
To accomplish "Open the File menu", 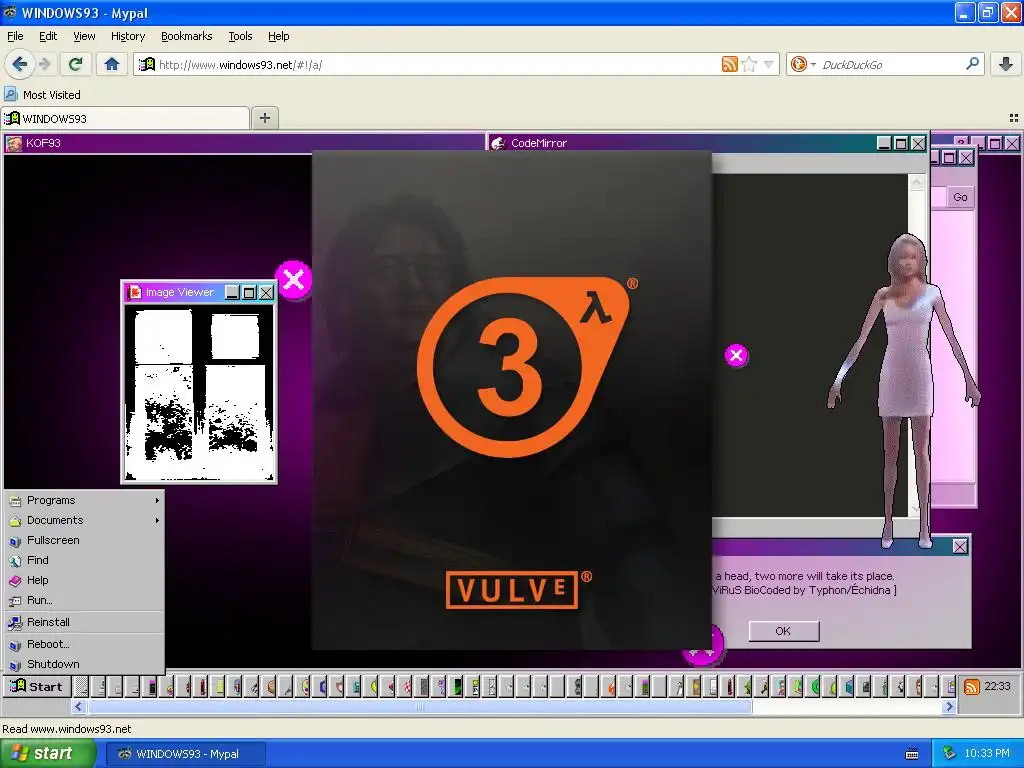I will (15, 36).
